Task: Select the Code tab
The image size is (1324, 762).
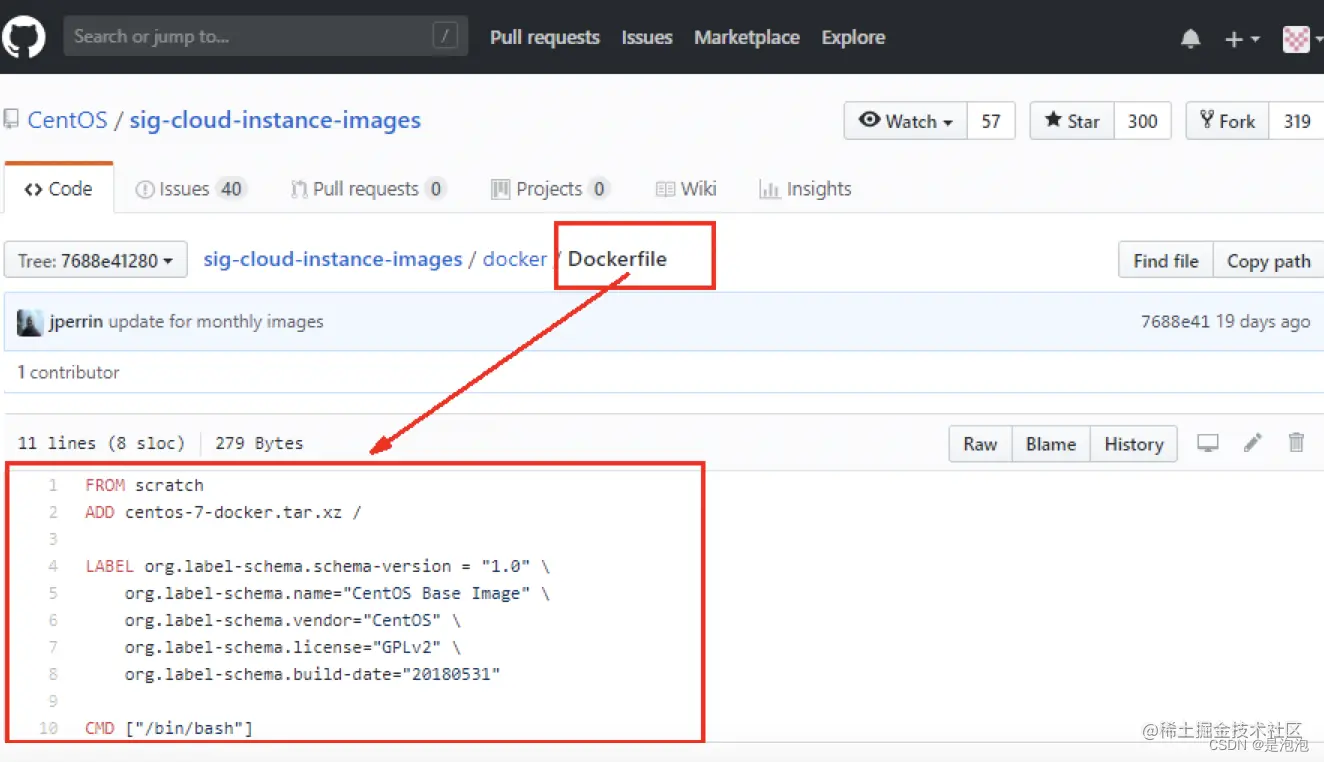Action: point(58,189)
